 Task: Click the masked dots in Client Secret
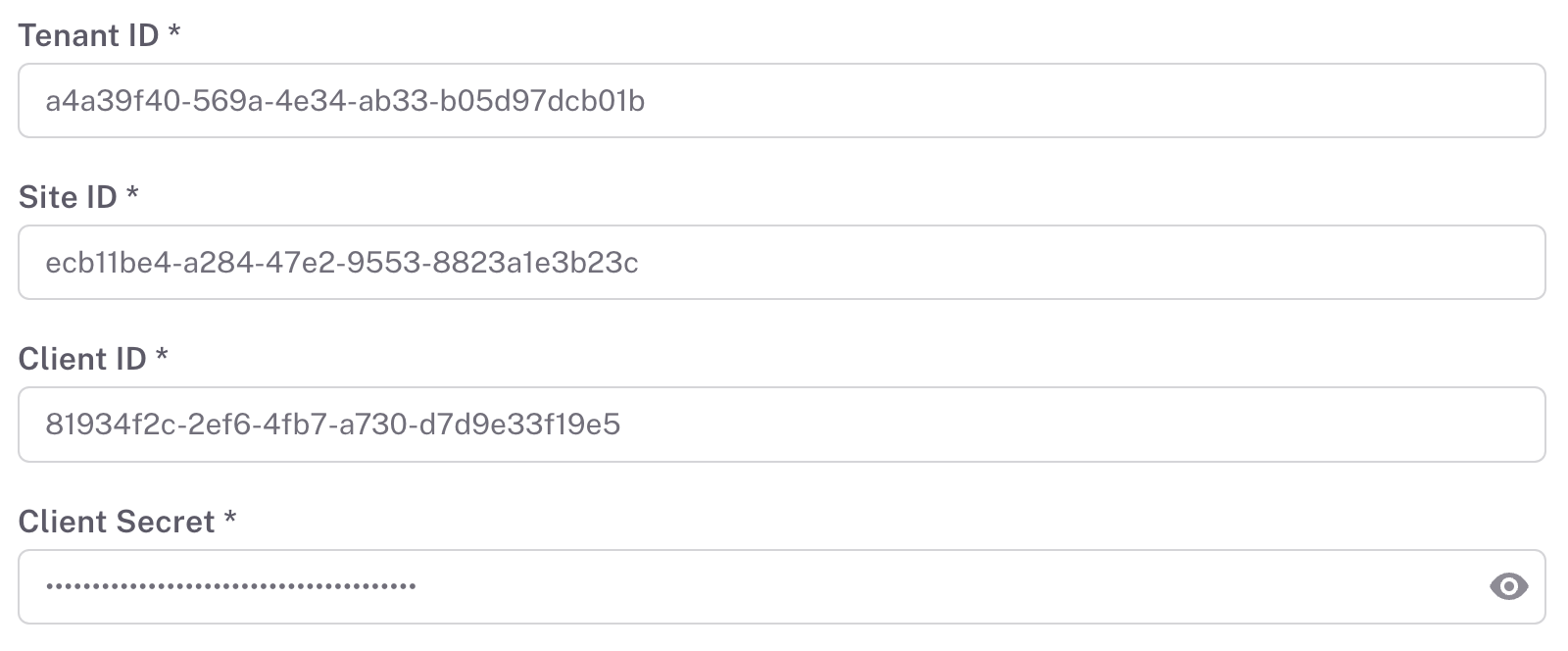point(231,587)
